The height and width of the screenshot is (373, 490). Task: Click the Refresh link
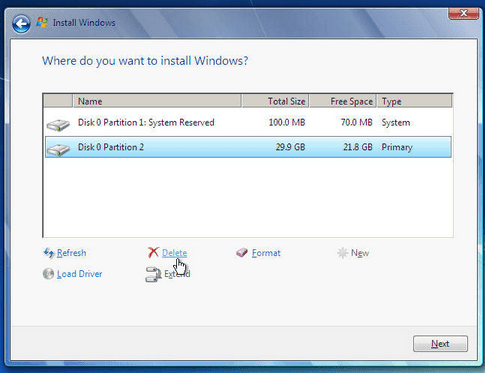pos(71,253)
